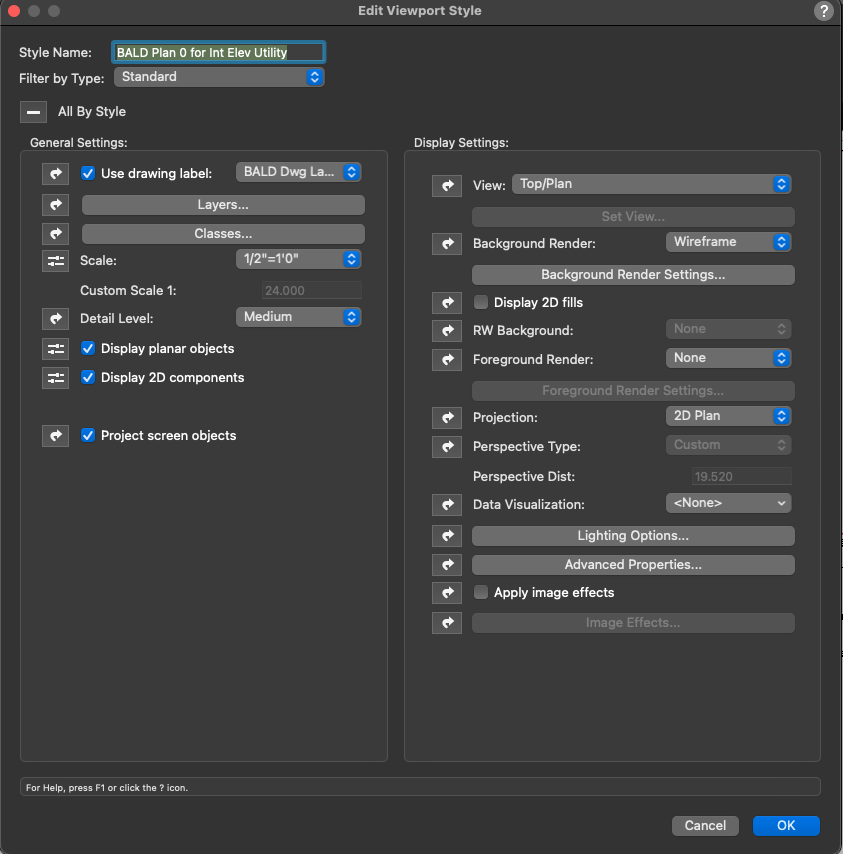Click the icon beside Data Visualization
Viewport: 843px width, 854px height.
(x=447, y=504)
